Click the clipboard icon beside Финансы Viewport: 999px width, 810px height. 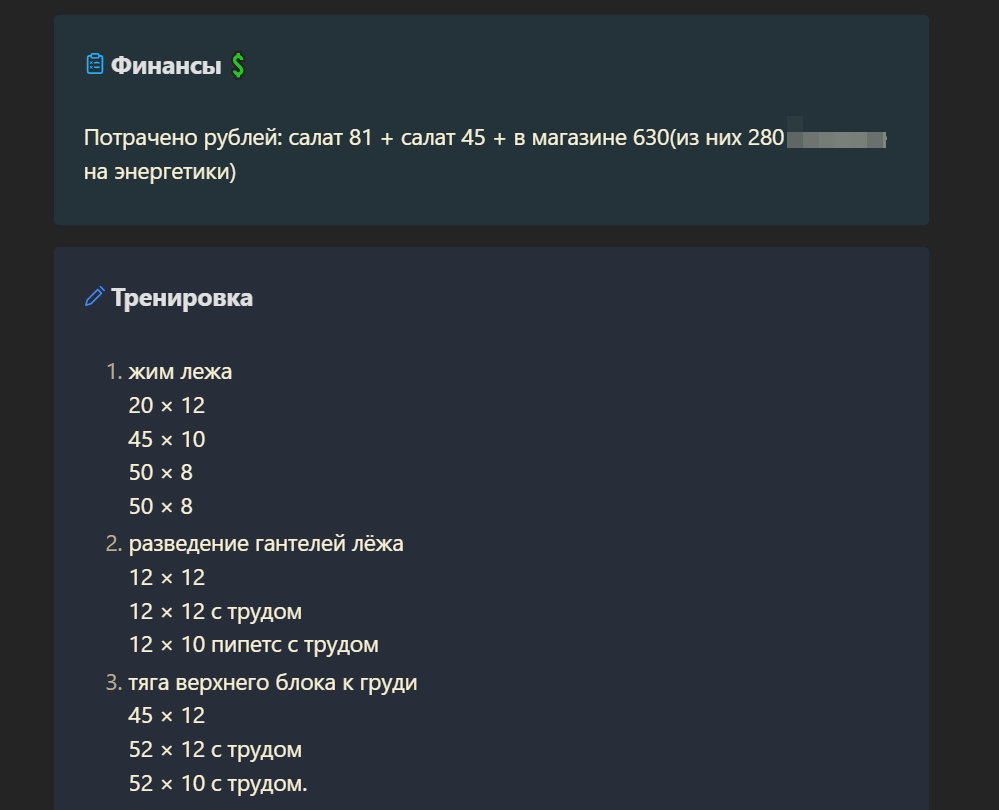click(x=95, y=64)
